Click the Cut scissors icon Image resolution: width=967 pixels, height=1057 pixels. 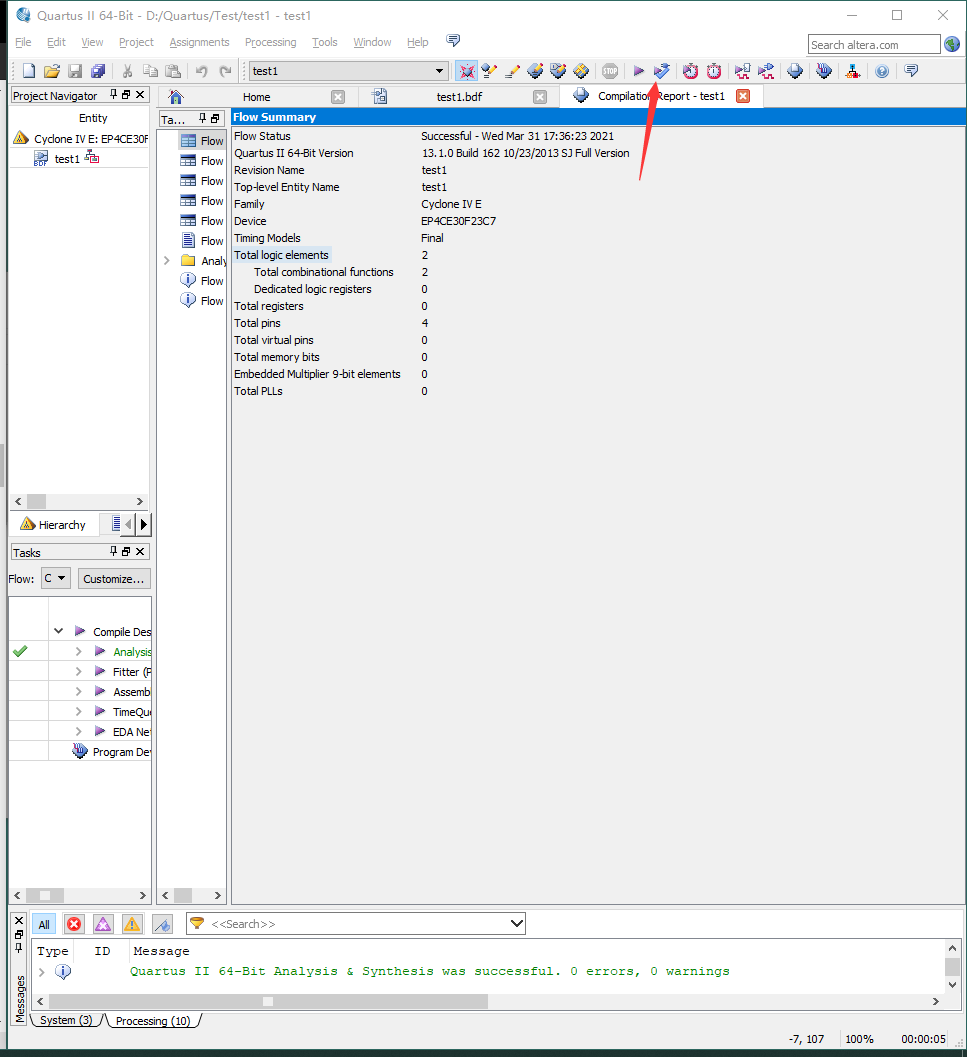pyautogui.click(x=127, y=71)
